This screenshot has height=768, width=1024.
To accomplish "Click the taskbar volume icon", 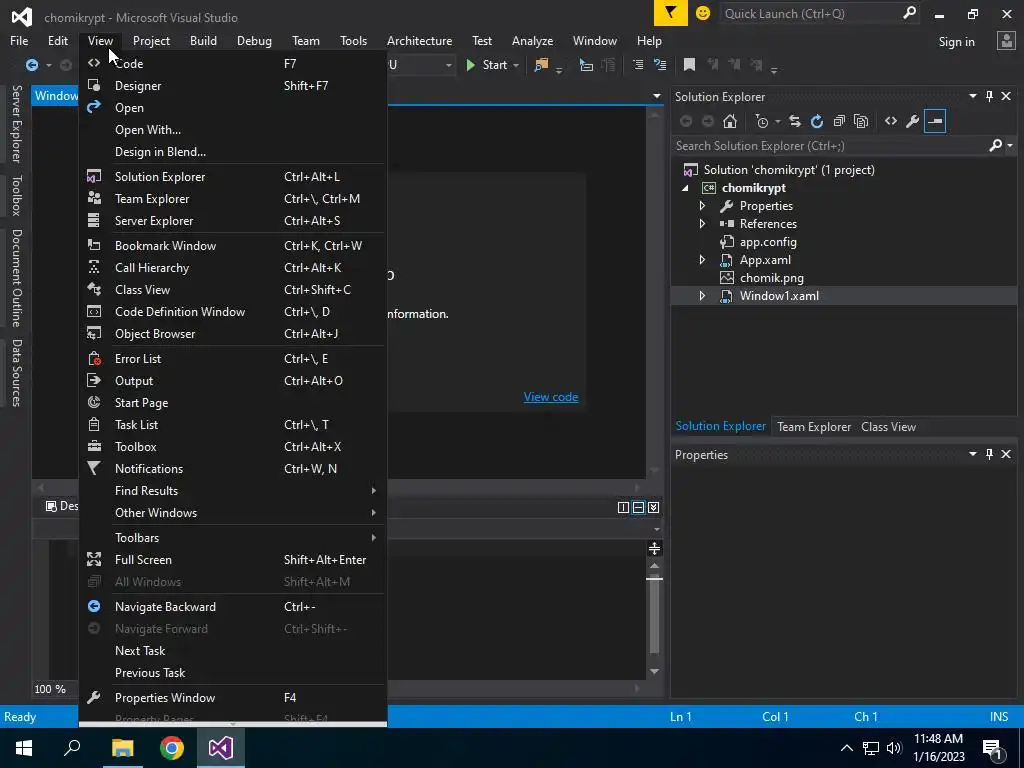I will (894, 748).
